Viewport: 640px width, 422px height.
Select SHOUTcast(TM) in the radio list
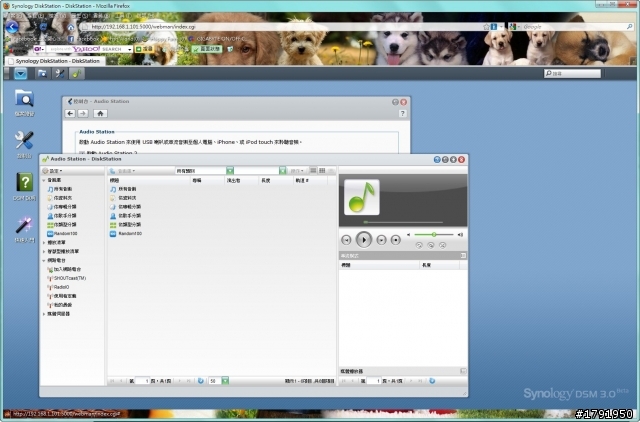pyautogui.click(x=67, y=278)
